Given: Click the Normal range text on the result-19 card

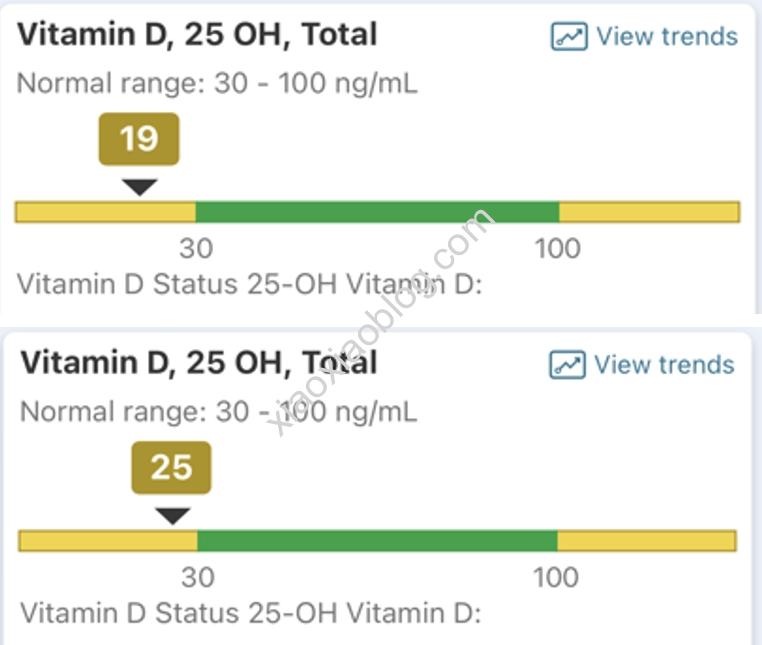Looking at the screenshot, I should tap(217, 83).
